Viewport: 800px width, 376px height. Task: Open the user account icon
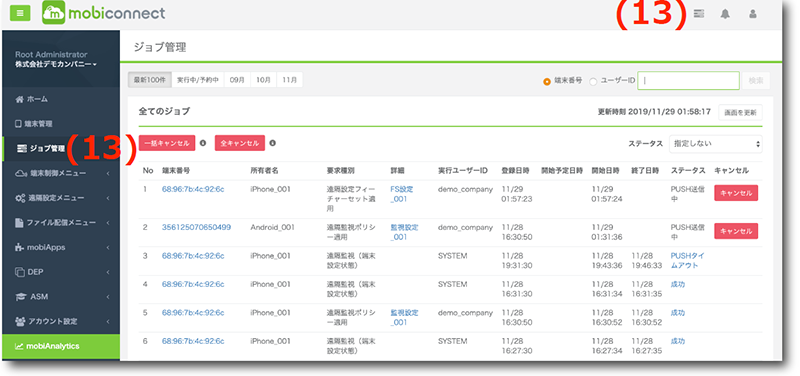tap(753, 14)
